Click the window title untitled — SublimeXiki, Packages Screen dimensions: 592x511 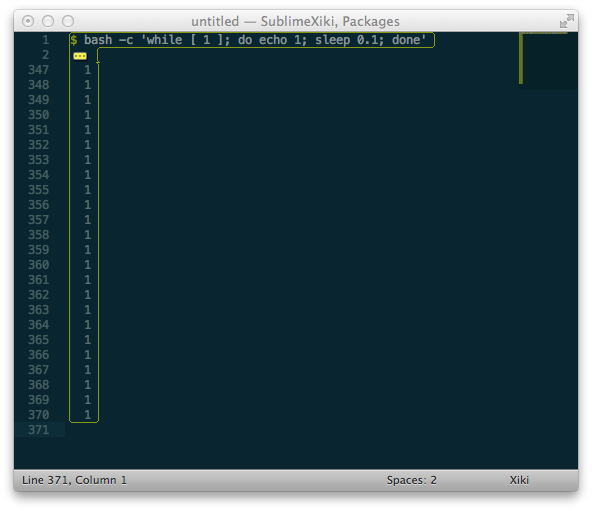point(295,22)
